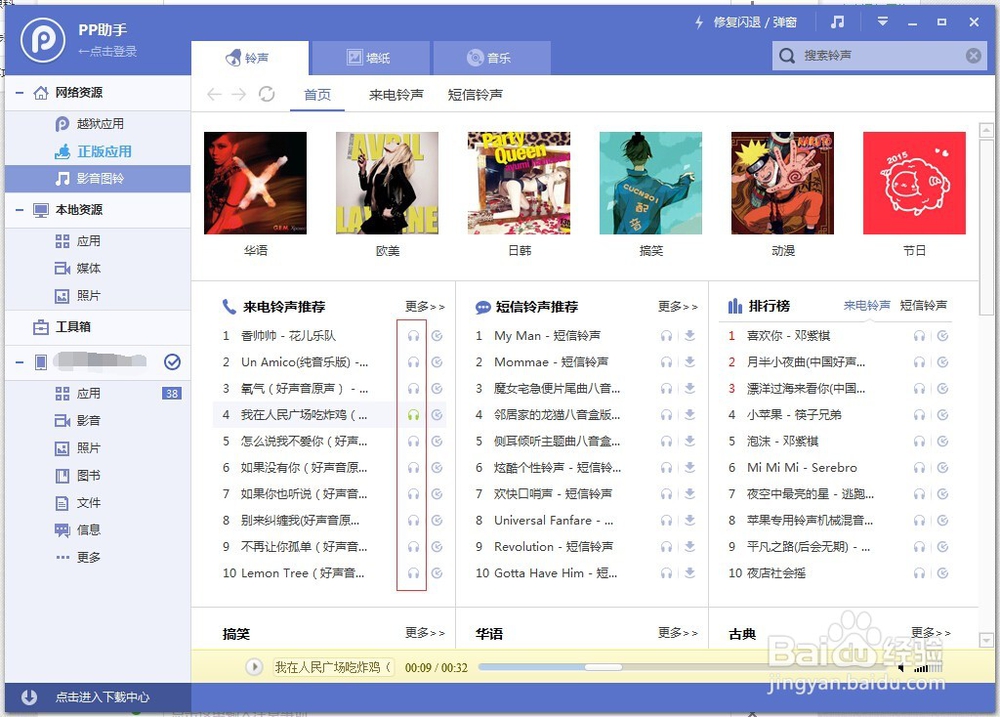Open 点击进入下载中心 download center

[98, 697]
